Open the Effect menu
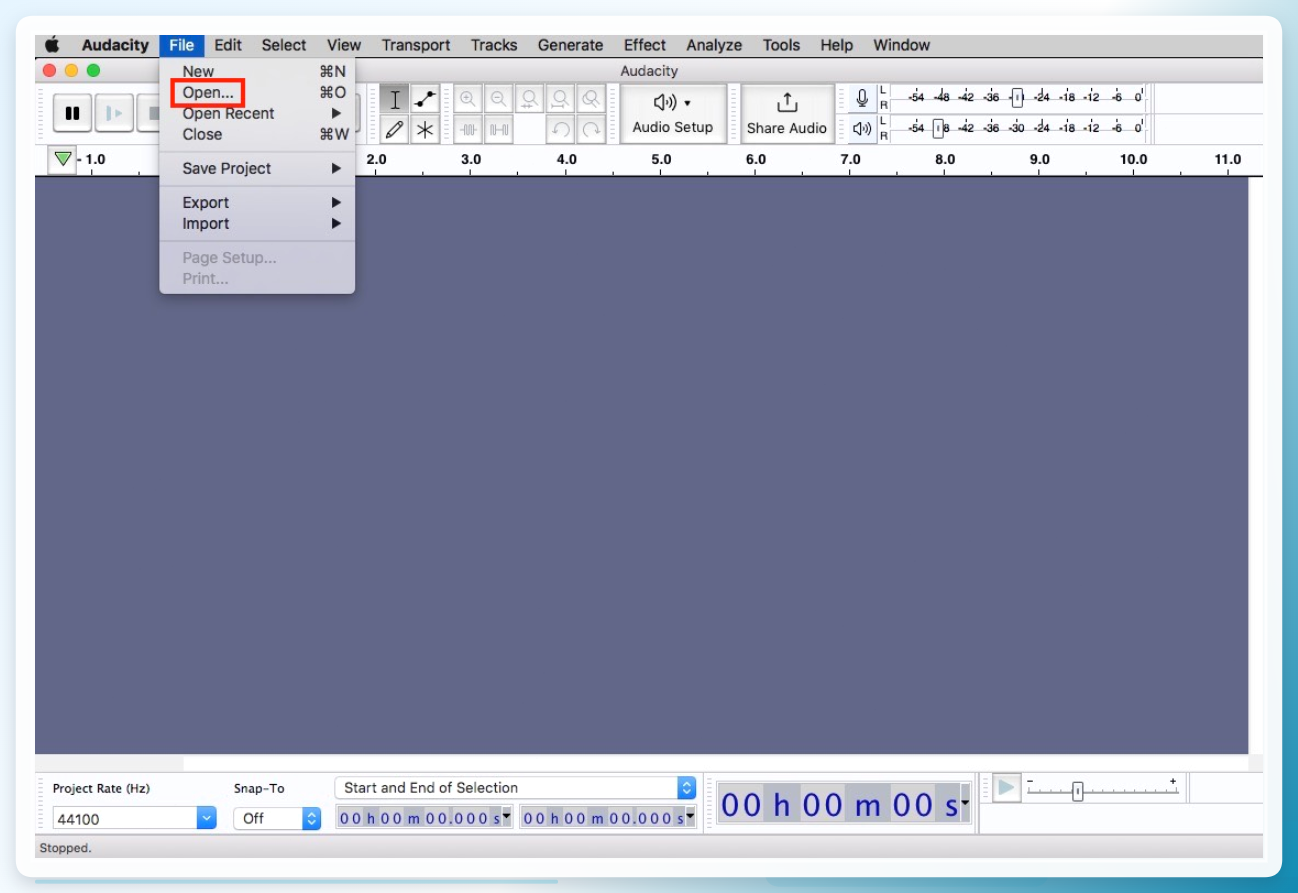This screenshot has height=893, width=1298. coord(645,45)
